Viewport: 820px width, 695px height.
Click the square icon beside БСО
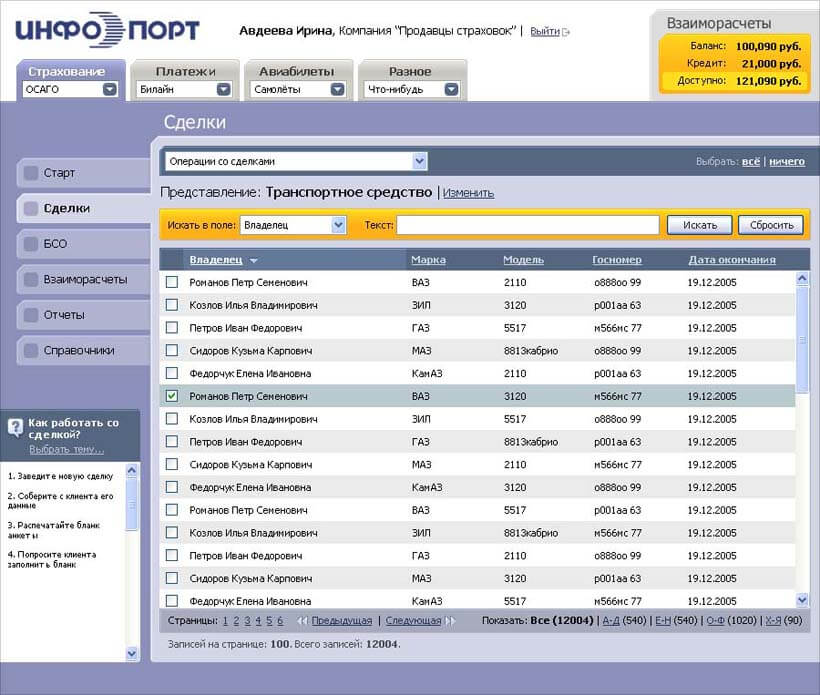coord(31,244)
